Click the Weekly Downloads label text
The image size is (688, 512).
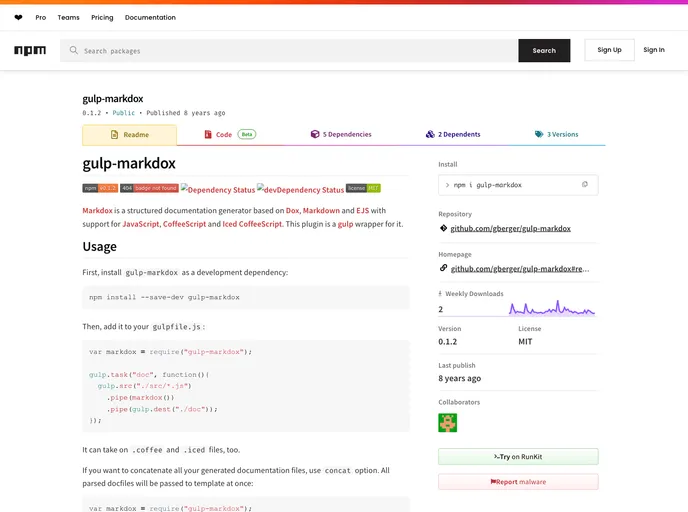tap(474, 294)
